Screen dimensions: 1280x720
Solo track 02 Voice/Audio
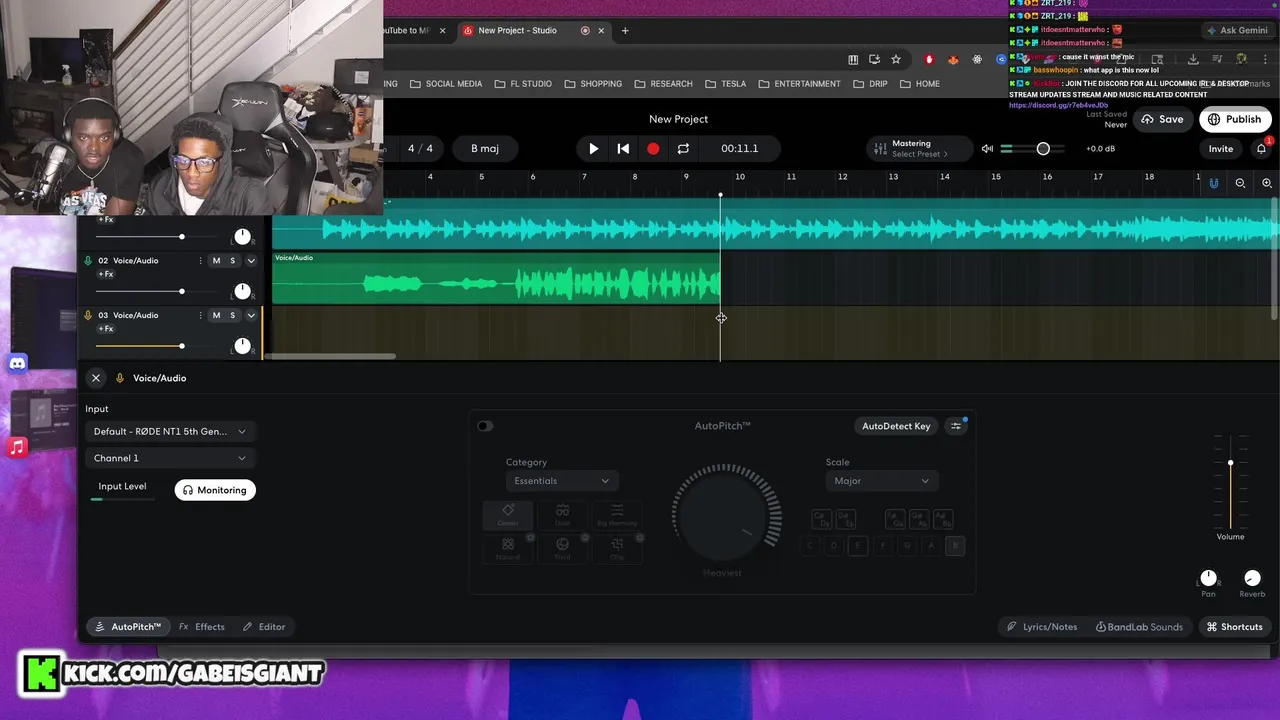click(x=233, y=261)
